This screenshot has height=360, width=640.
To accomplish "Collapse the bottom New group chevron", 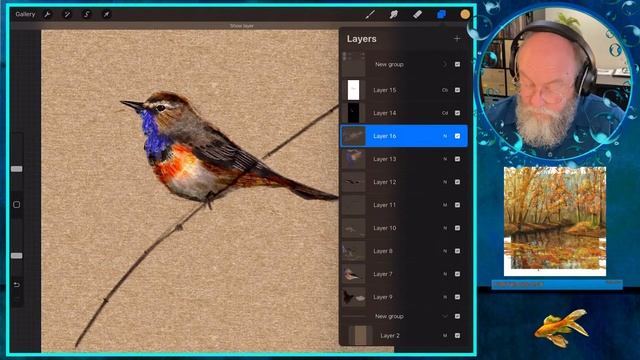I will click(445, 316).
